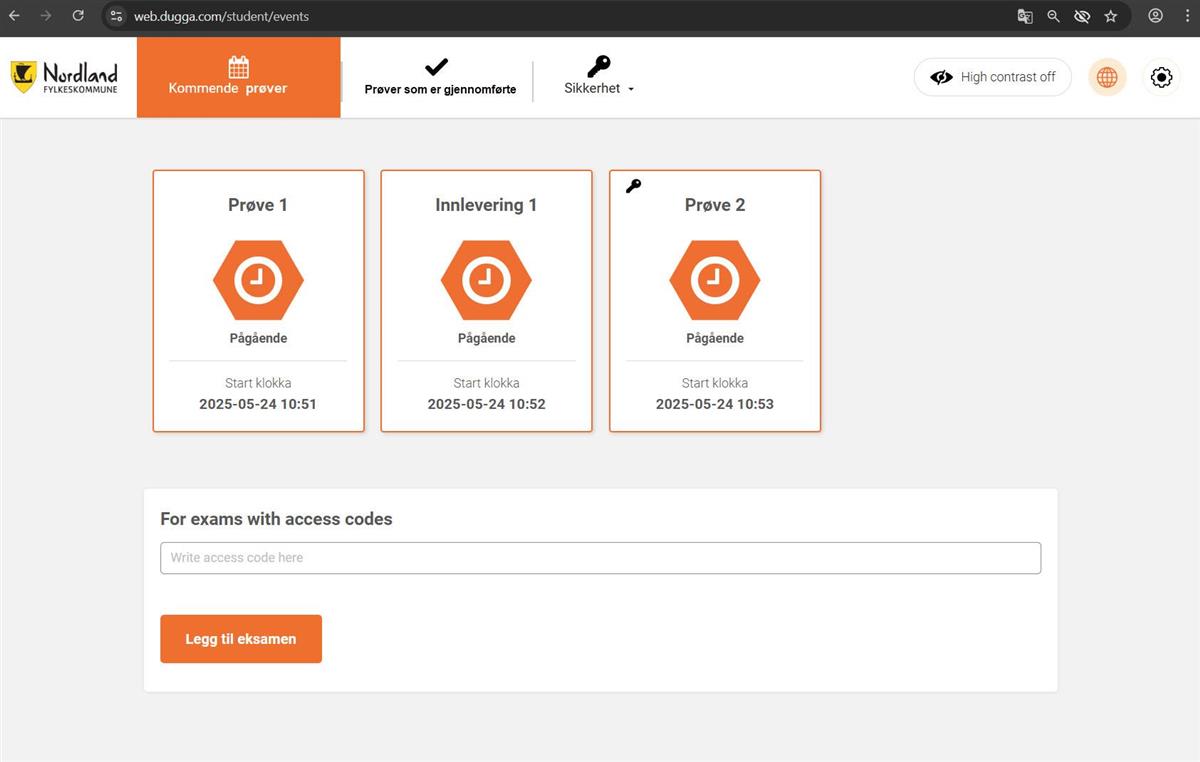Screen dimensions: 1200x762
Task: Click Start klokka label on Prøve 2 card
Action: tap(715, 383)
